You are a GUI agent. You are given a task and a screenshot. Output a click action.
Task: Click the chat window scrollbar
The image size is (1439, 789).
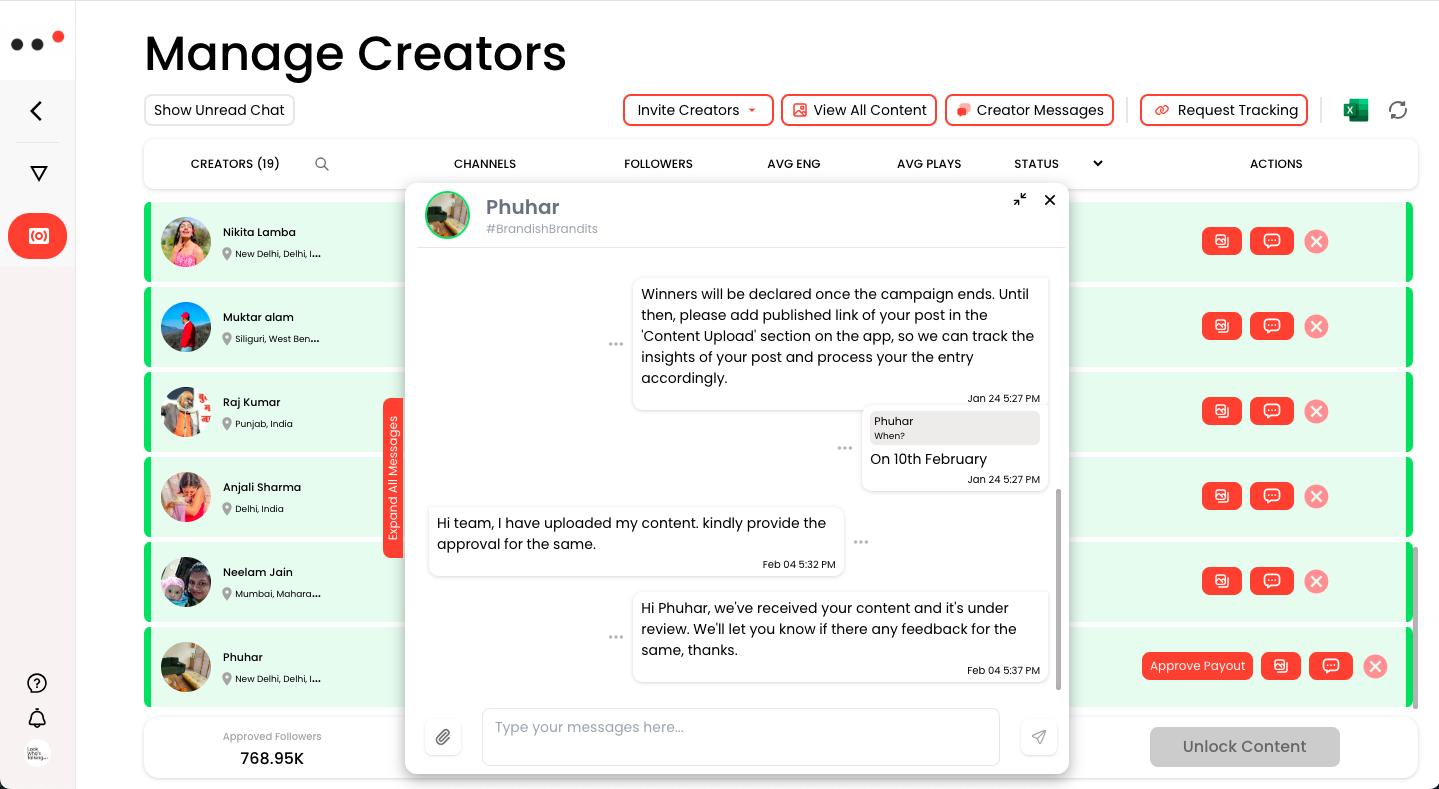[x=1059, y=588]
